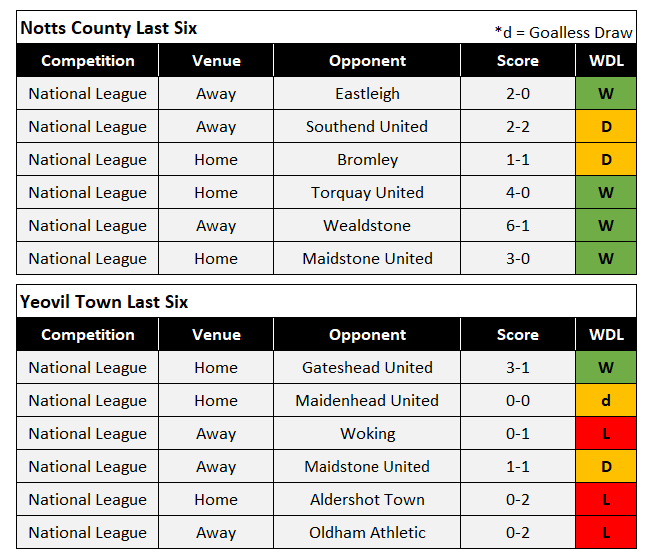Click the 6-1 score against Wealdstone
653x559 pixels.
point(518,226)
